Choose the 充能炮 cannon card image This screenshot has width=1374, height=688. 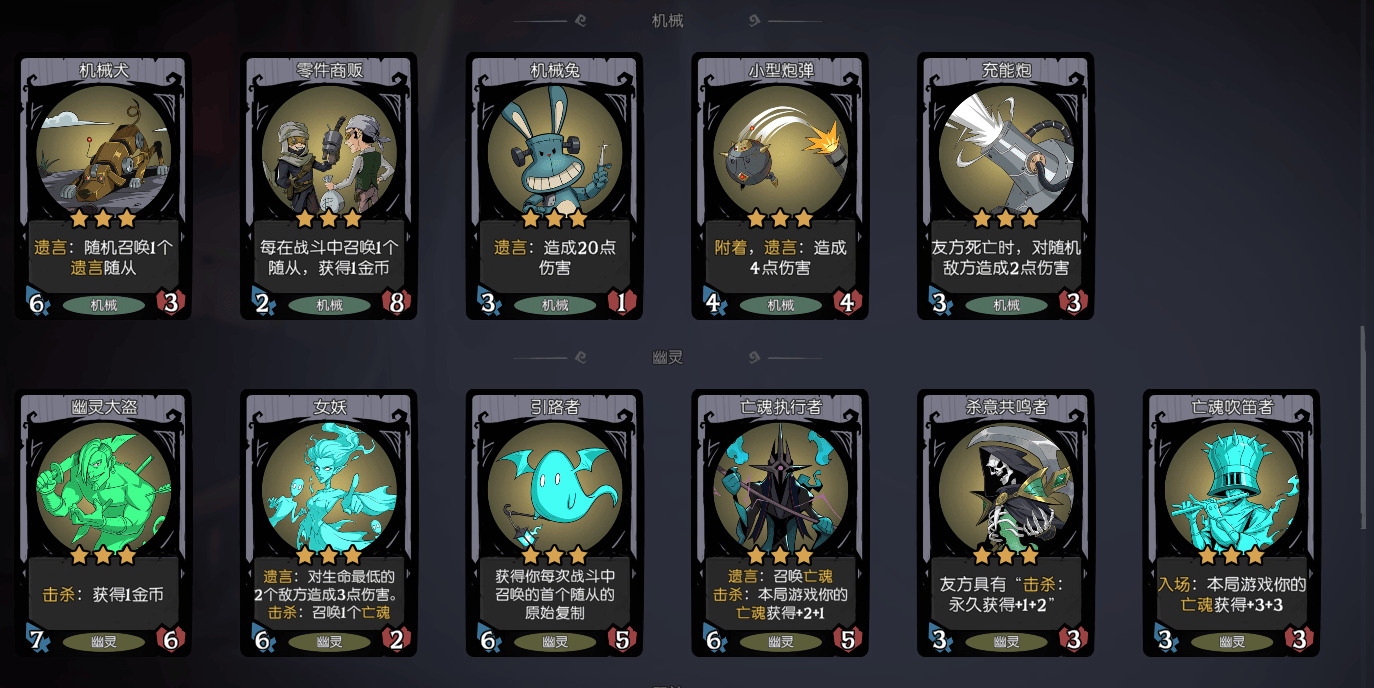click(x=1006, y=150)
